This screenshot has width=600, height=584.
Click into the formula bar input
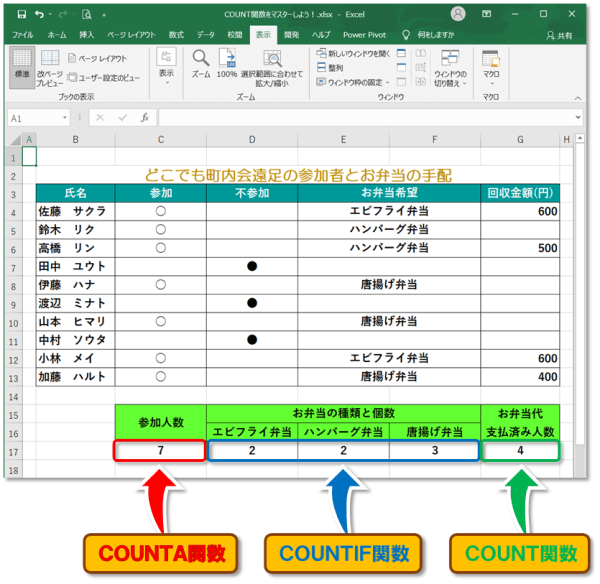click(x=365, y=118)
